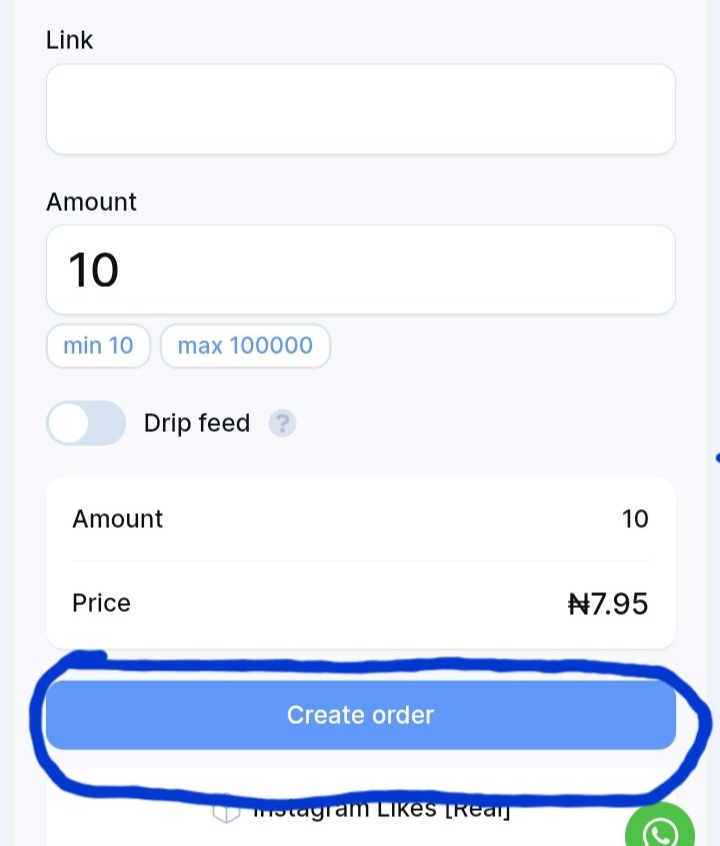Focus the Amount field showing 10
Viewport: 720px width, 846px height.
[x=361, y=270]
